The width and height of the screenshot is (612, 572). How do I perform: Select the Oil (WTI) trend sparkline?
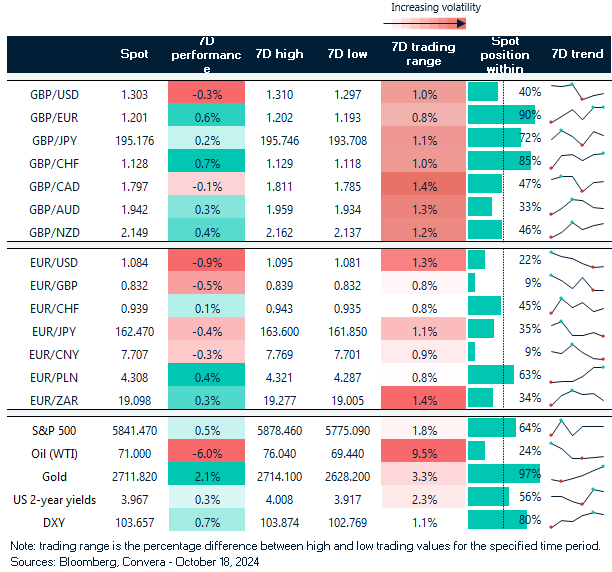(x=577, y=451)
